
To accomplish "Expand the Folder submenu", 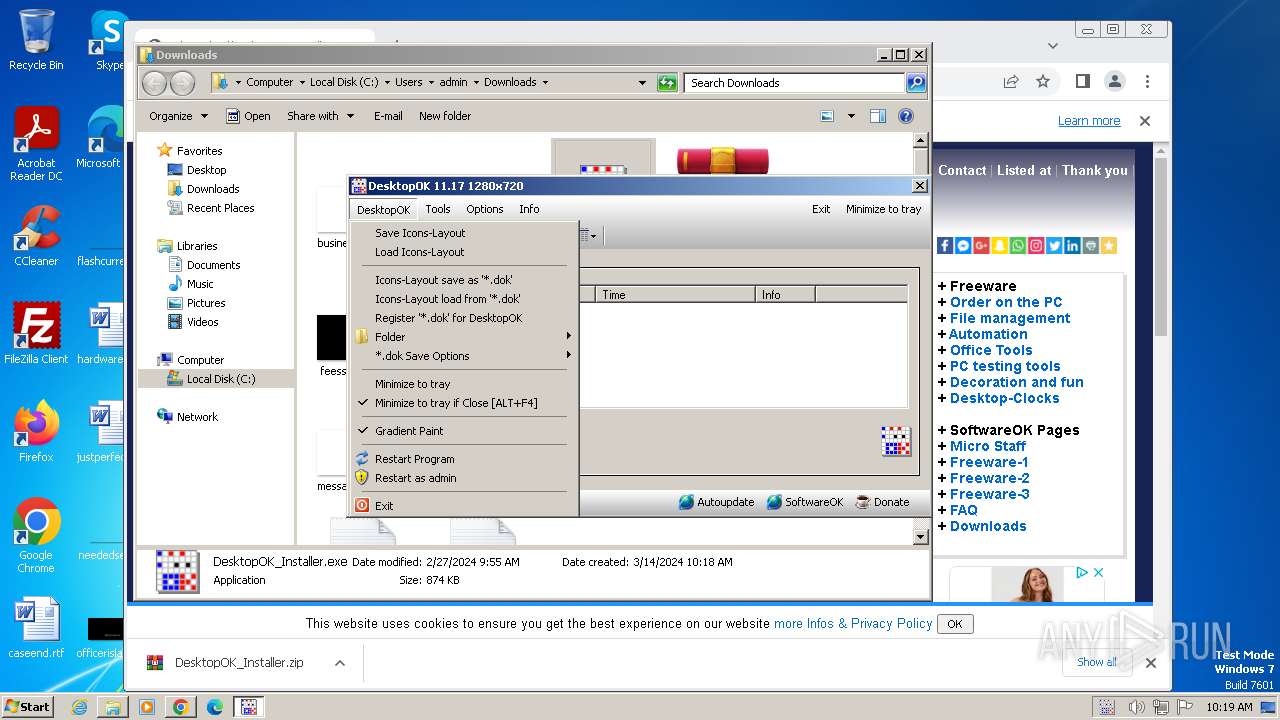I will (464, 337).
